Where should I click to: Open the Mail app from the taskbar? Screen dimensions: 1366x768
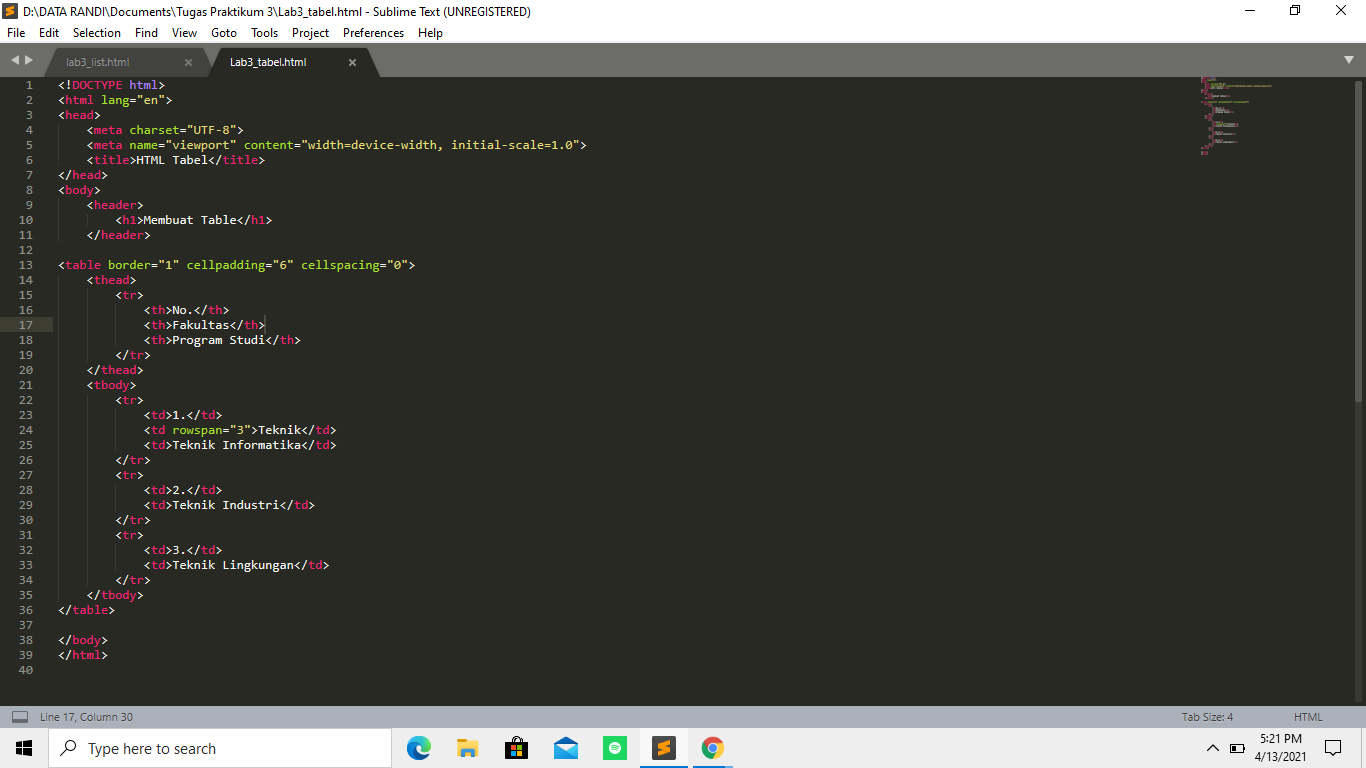coord(565,747)
